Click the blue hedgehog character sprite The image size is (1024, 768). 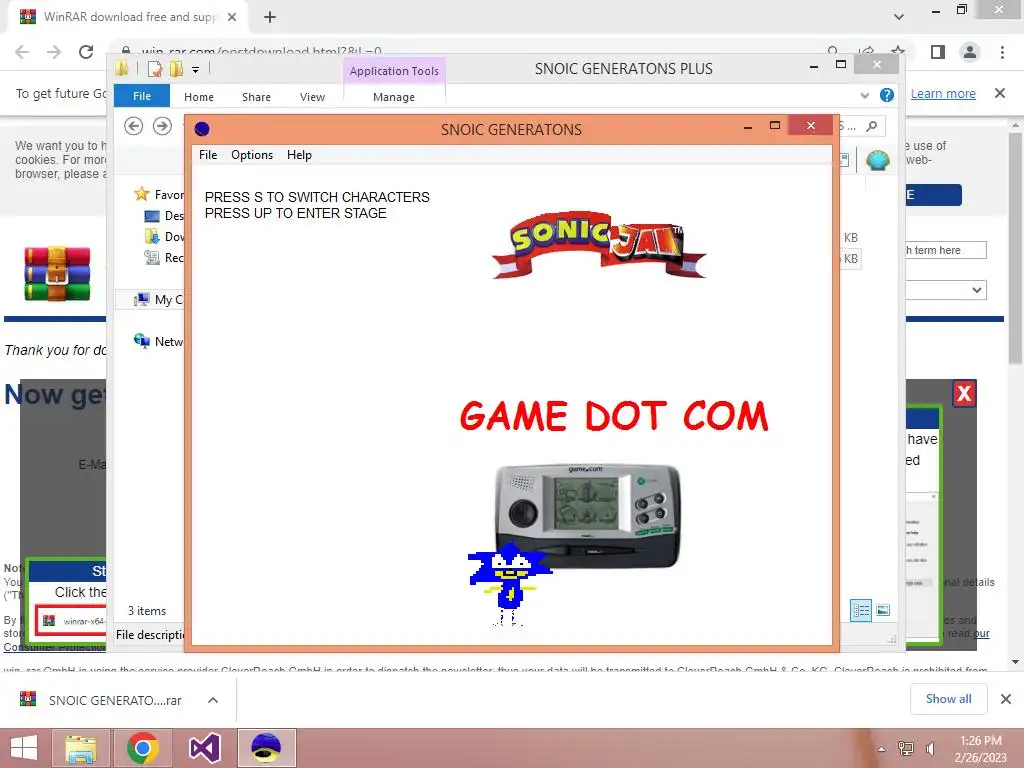coord(509,584)
